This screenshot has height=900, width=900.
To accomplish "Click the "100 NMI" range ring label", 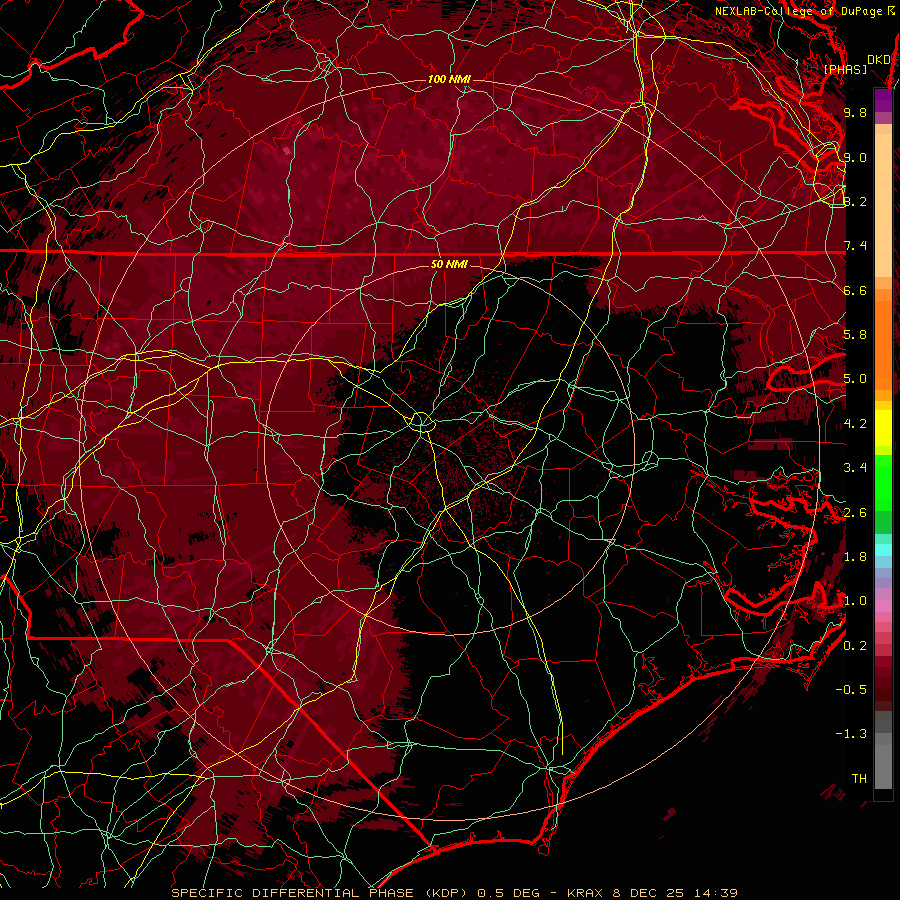I will 449,79.
